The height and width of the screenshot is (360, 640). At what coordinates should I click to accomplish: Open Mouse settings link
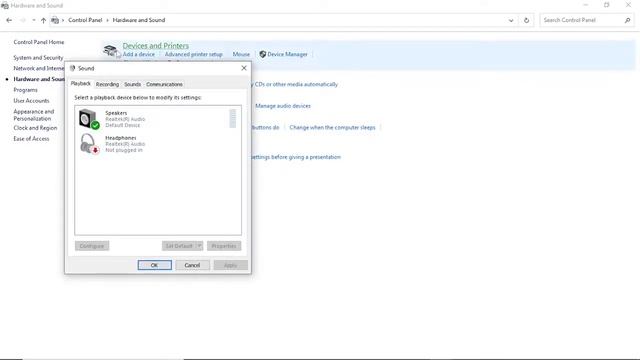[241, 54]
